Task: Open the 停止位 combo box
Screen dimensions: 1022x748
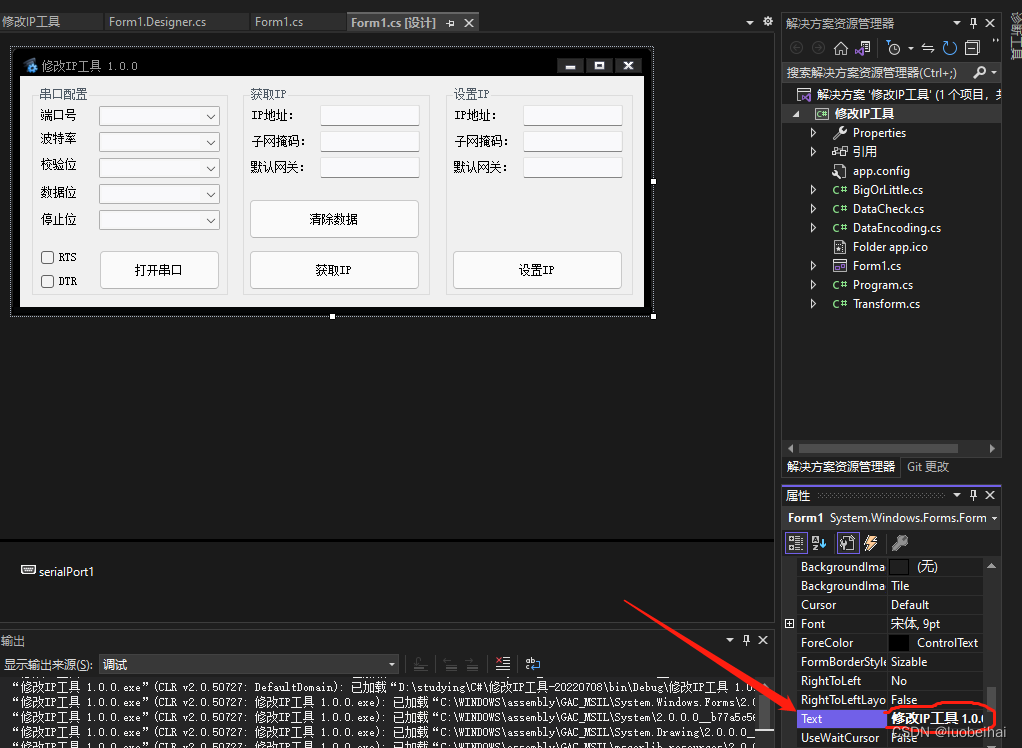Action: click(159, 220)
